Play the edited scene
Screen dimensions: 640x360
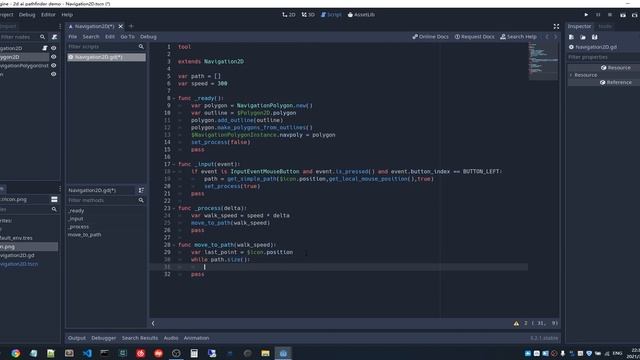click(x=623, y=15)
